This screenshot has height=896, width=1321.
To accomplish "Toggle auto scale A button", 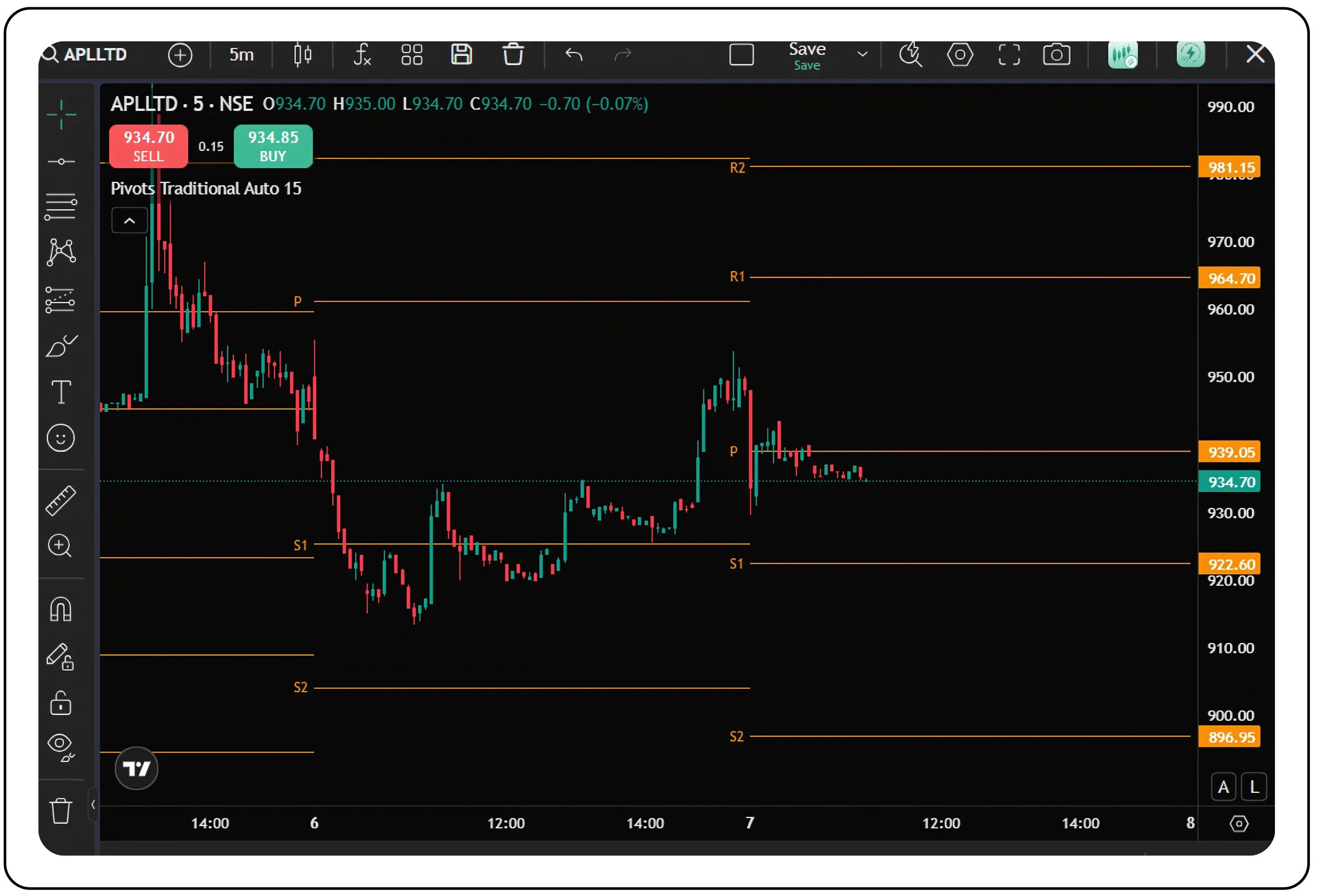I will point(1223,787).
